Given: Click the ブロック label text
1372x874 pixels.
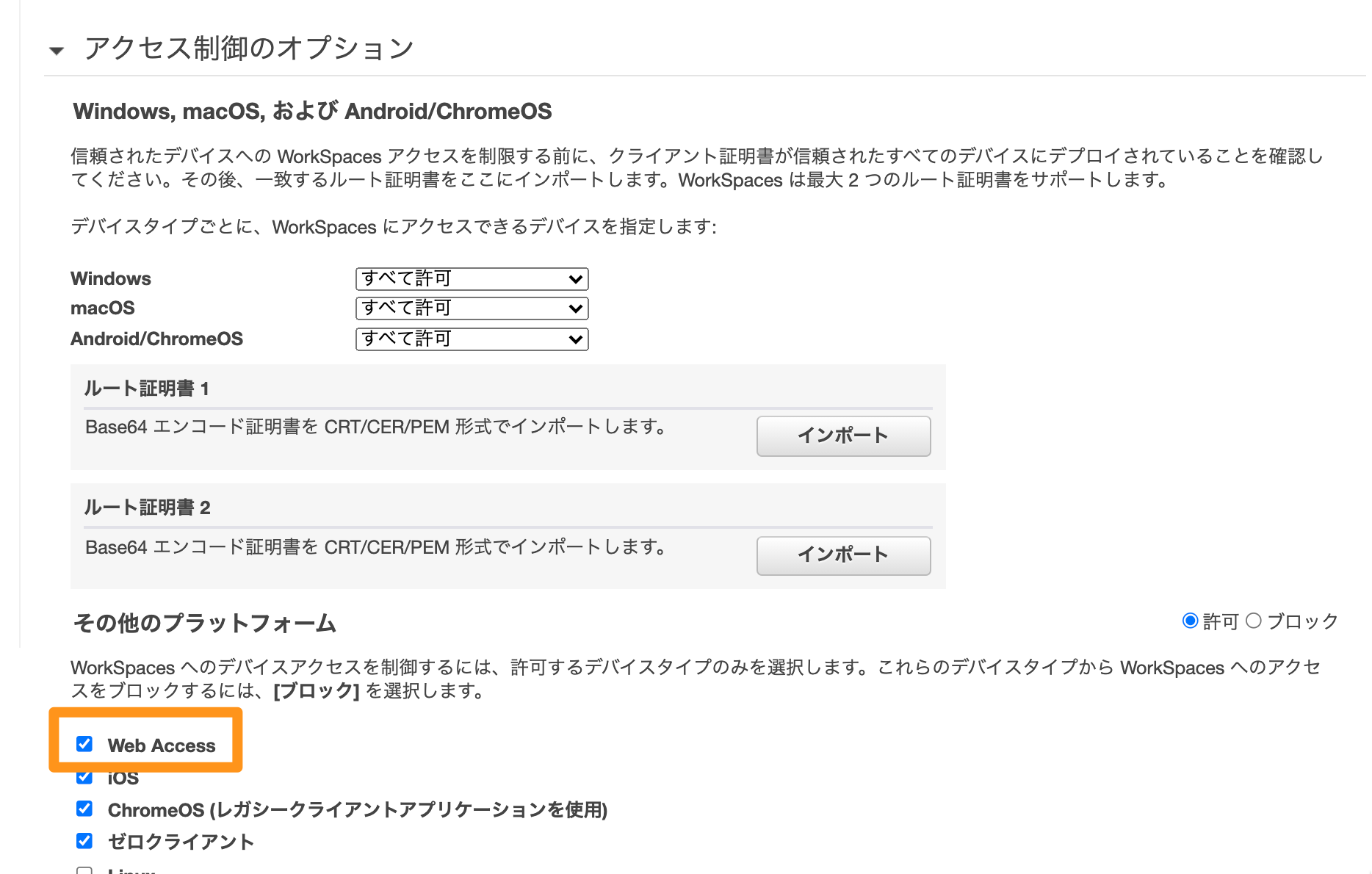Looking at the screenshot, I should [x=1303, y=622].
